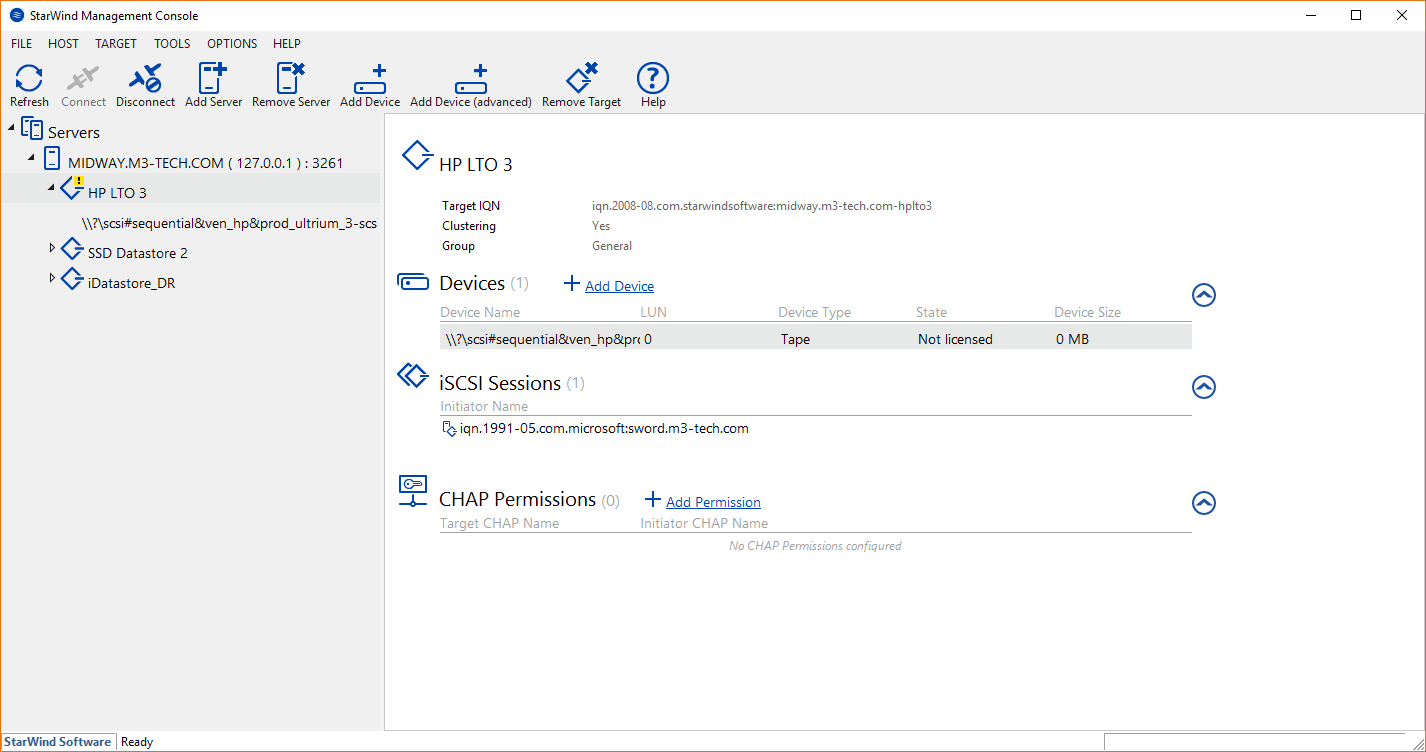
Task: Click the LUN column header
Action: pos(653,312)
